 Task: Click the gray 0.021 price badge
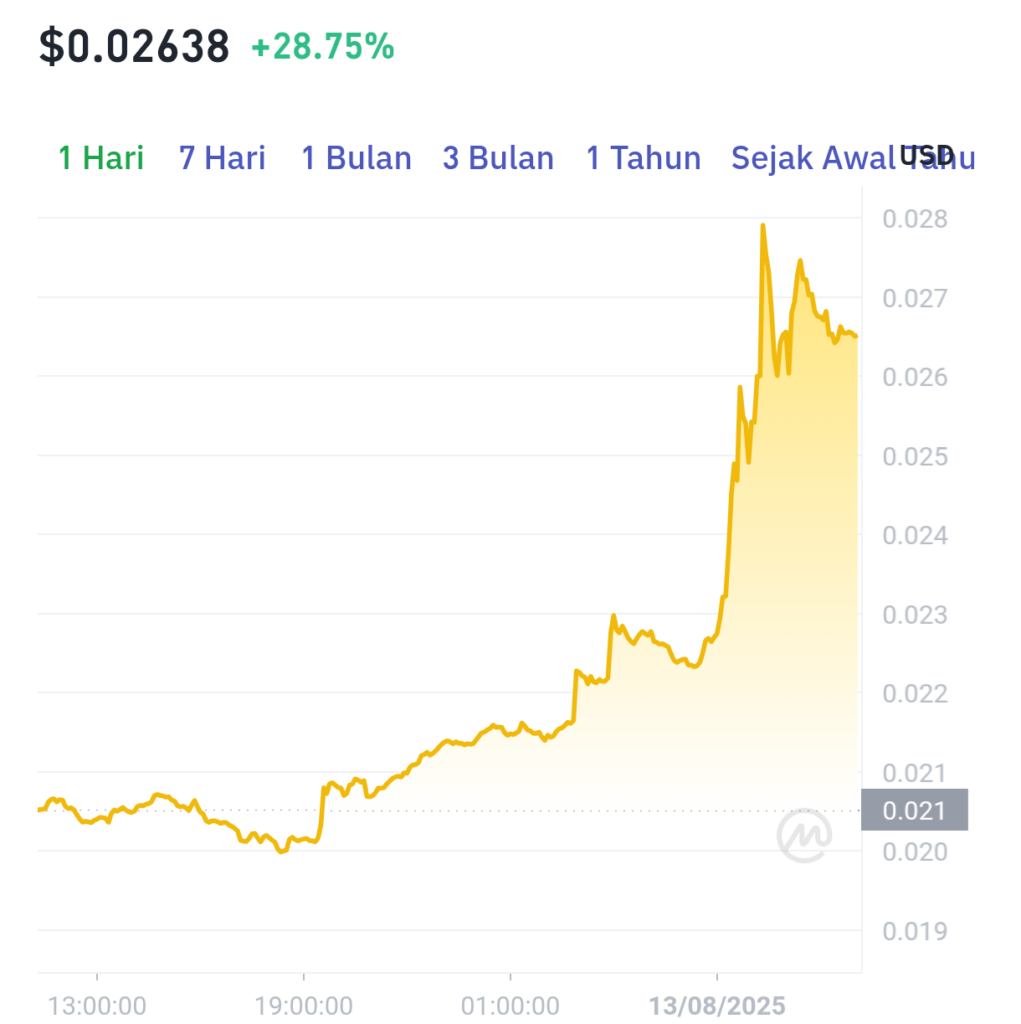(x=915, y=810)
